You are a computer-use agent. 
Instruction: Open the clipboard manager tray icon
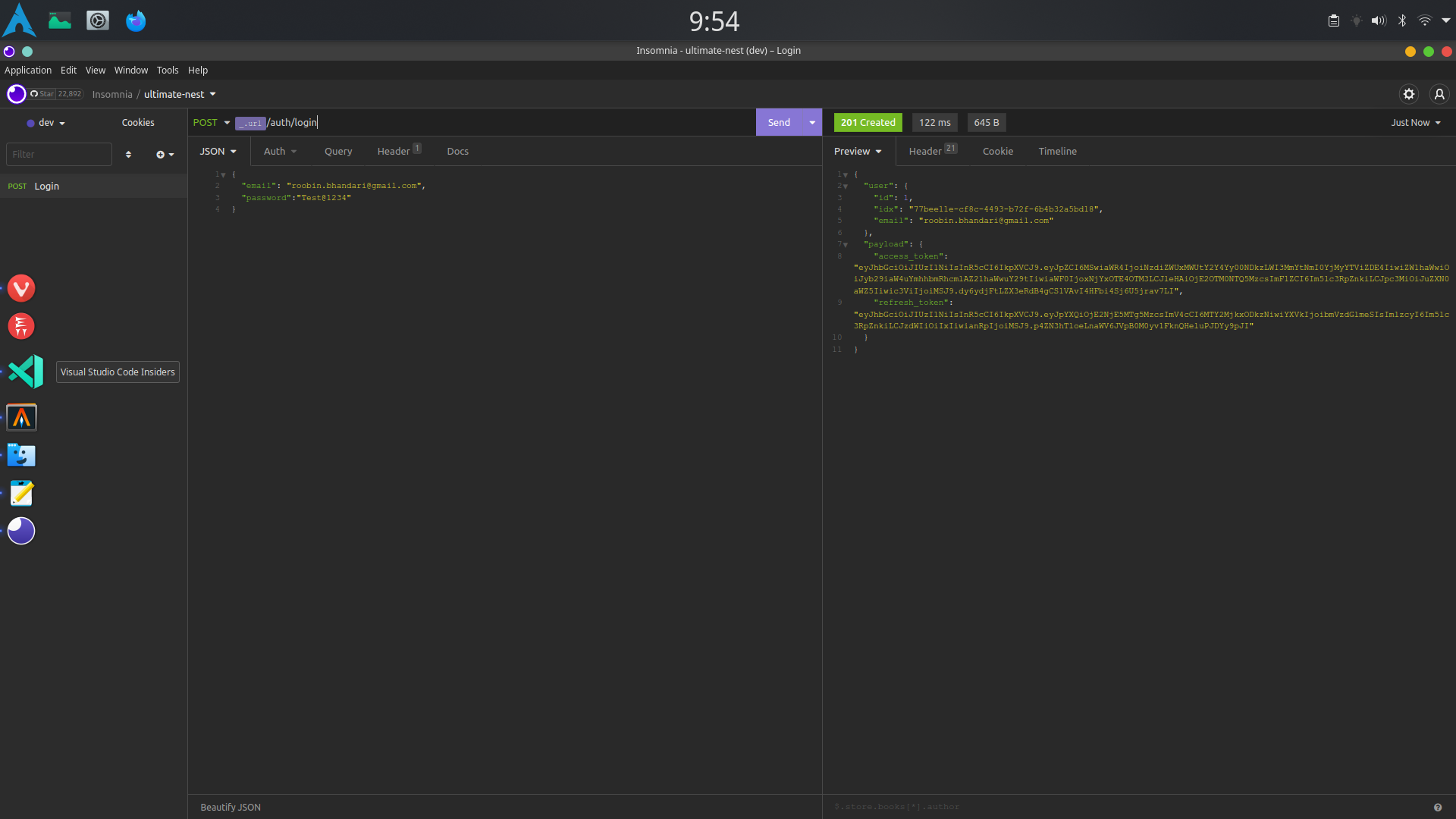1334,20
